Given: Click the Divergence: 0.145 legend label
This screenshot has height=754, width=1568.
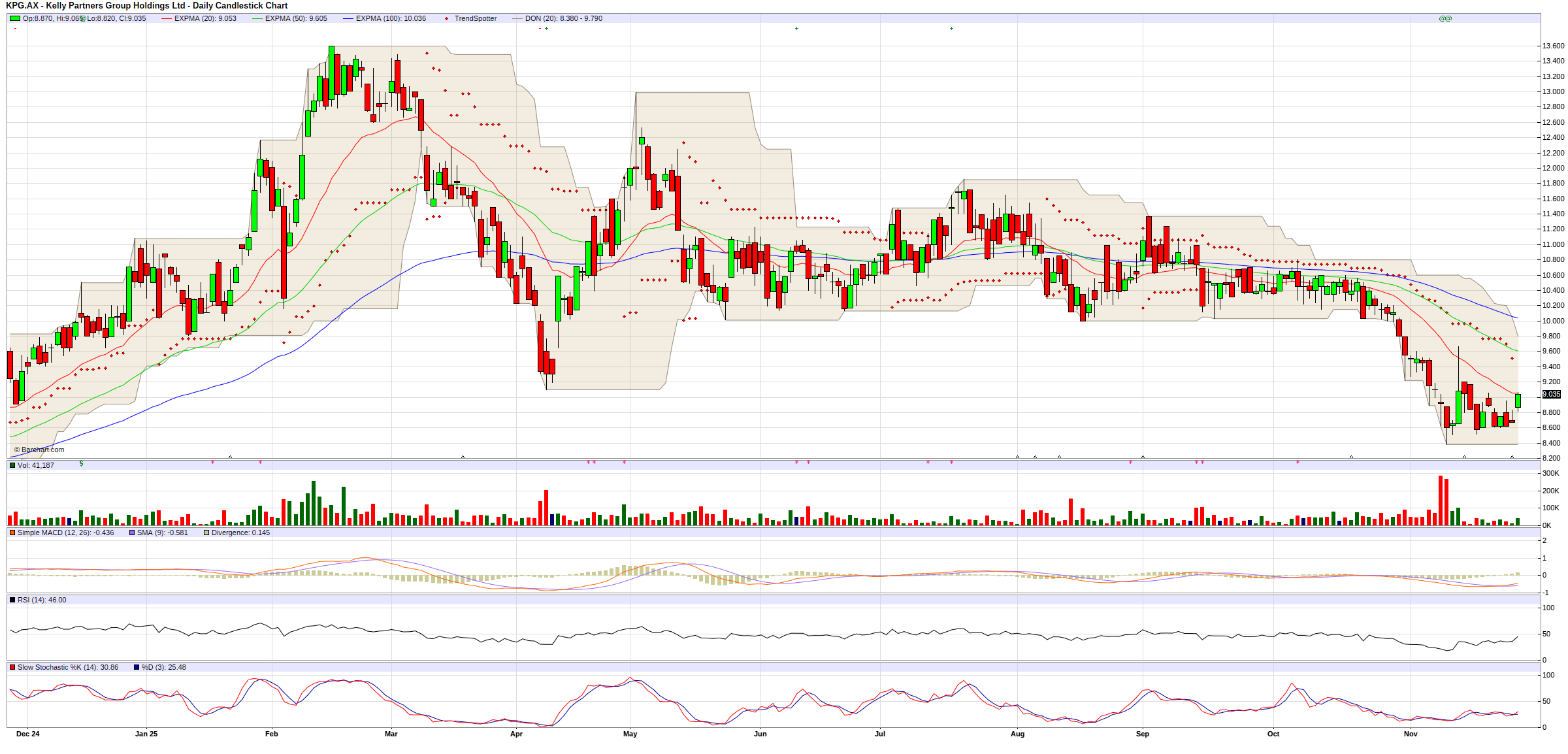Looking at the screenshot, I should click(x=240, y=533).
